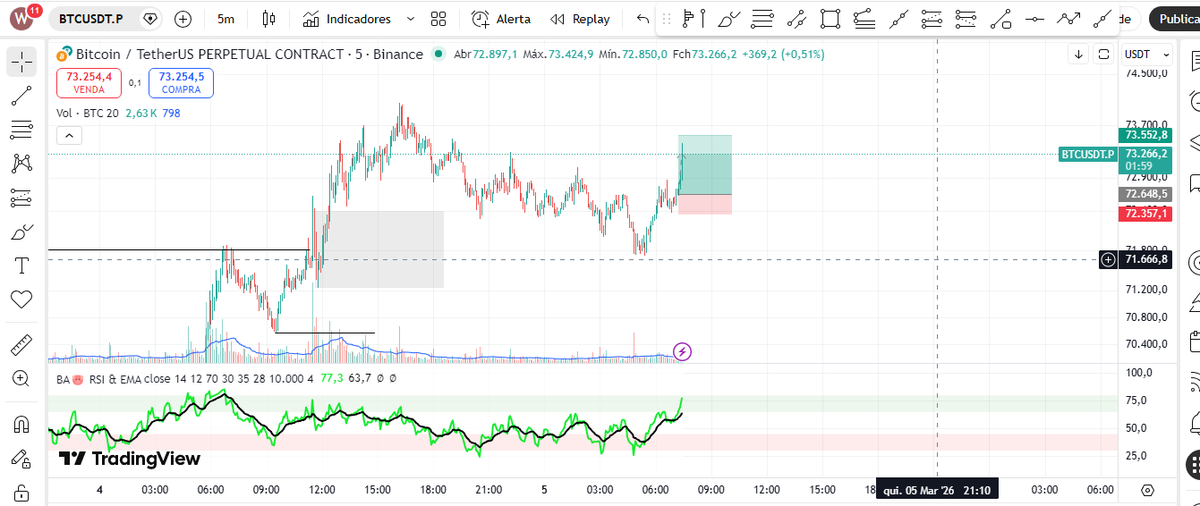
Task: Select the red long position stop zone
Action: (705, 204)
